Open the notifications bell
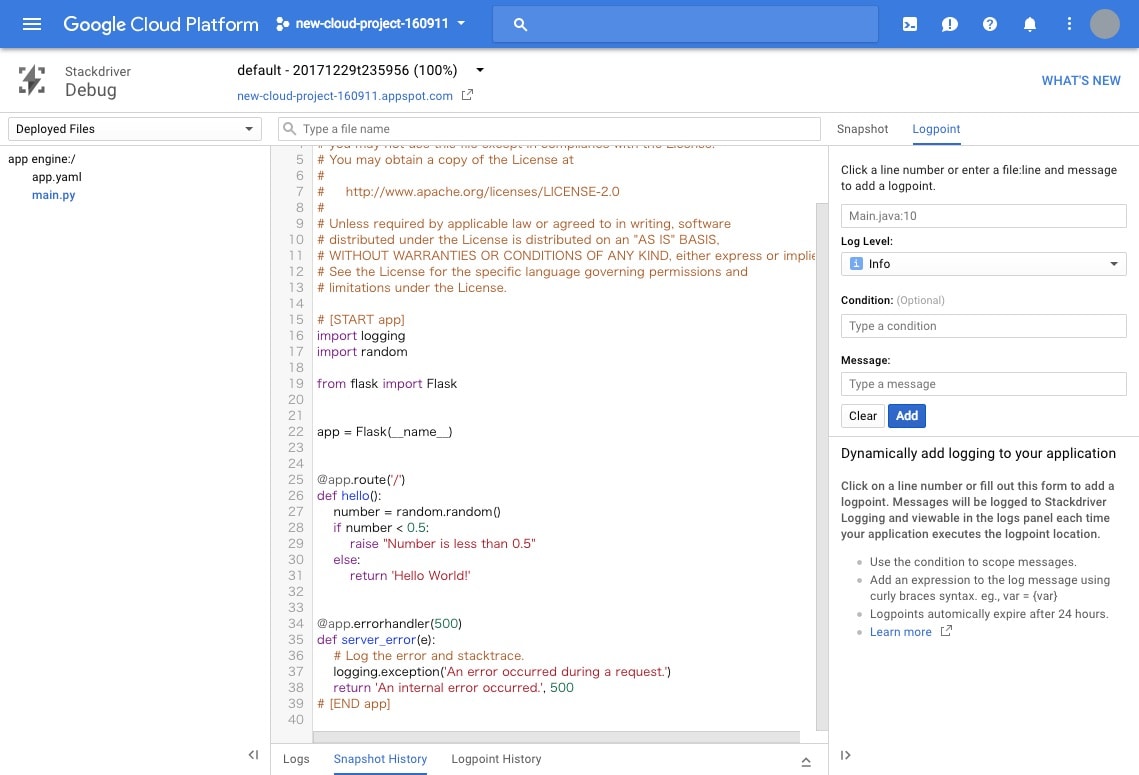The height and width of the screenshot is (775, 1139). pyautogui.click(x=1029, y=24)
